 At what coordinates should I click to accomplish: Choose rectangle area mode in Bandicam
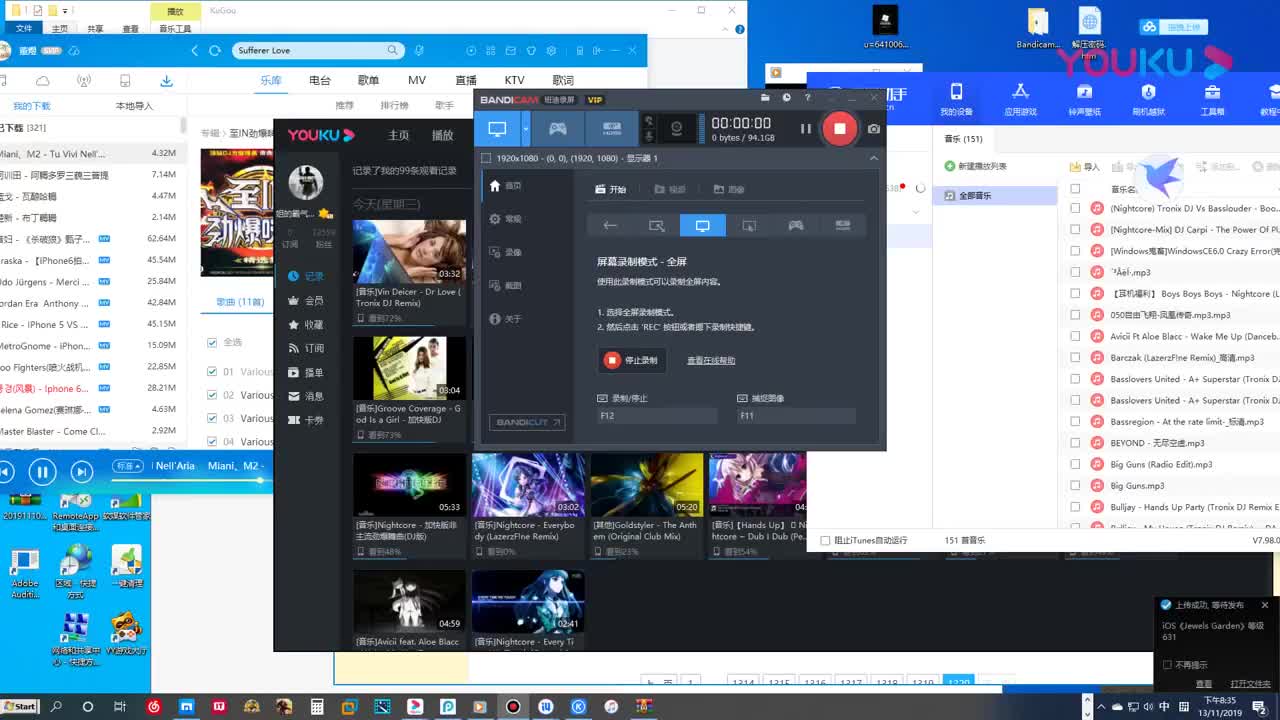[x=656, y=226]
